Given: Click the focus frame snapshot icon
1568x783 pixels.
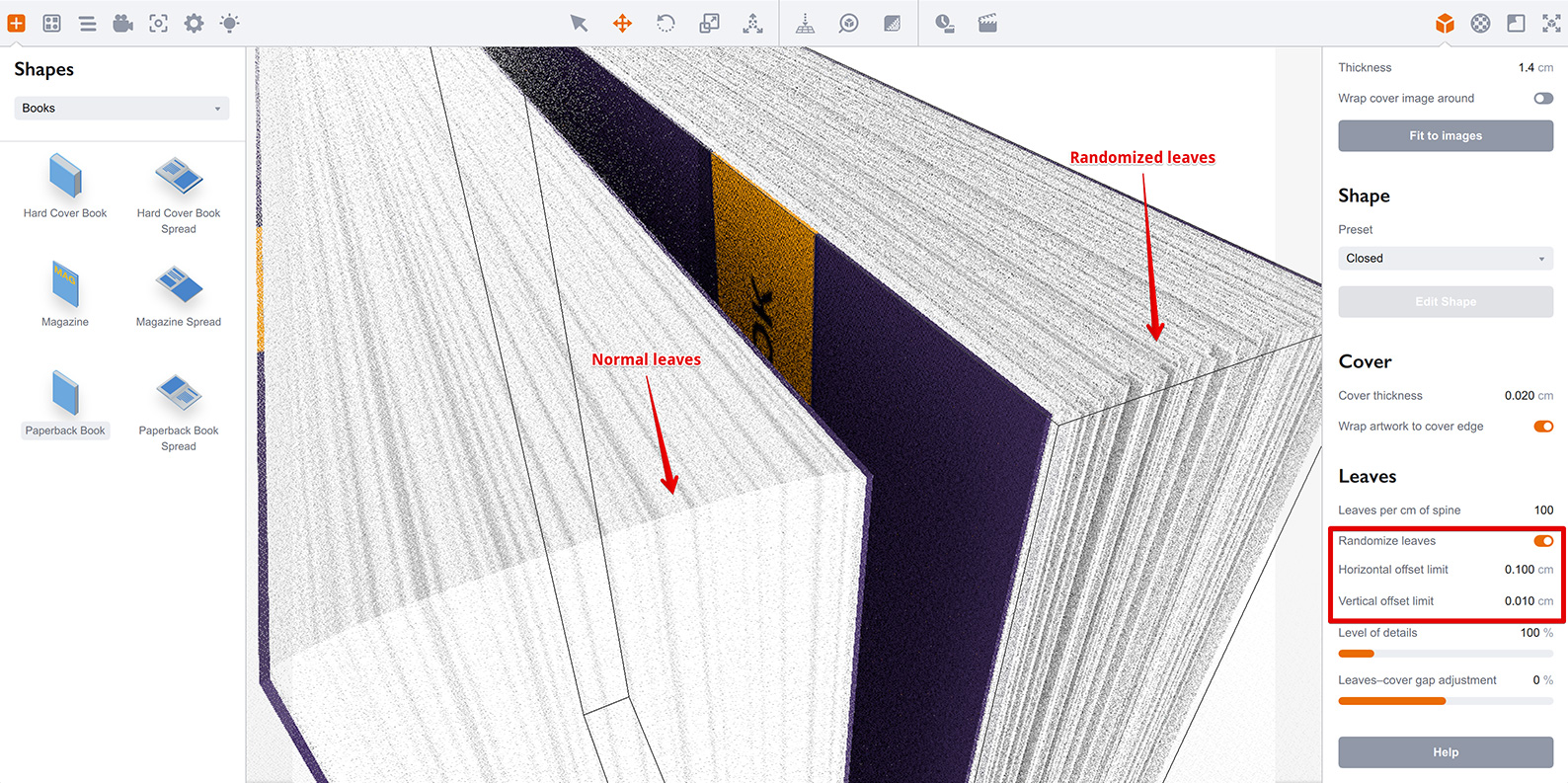Looking at the screenshot, I should tap(159, 23).
